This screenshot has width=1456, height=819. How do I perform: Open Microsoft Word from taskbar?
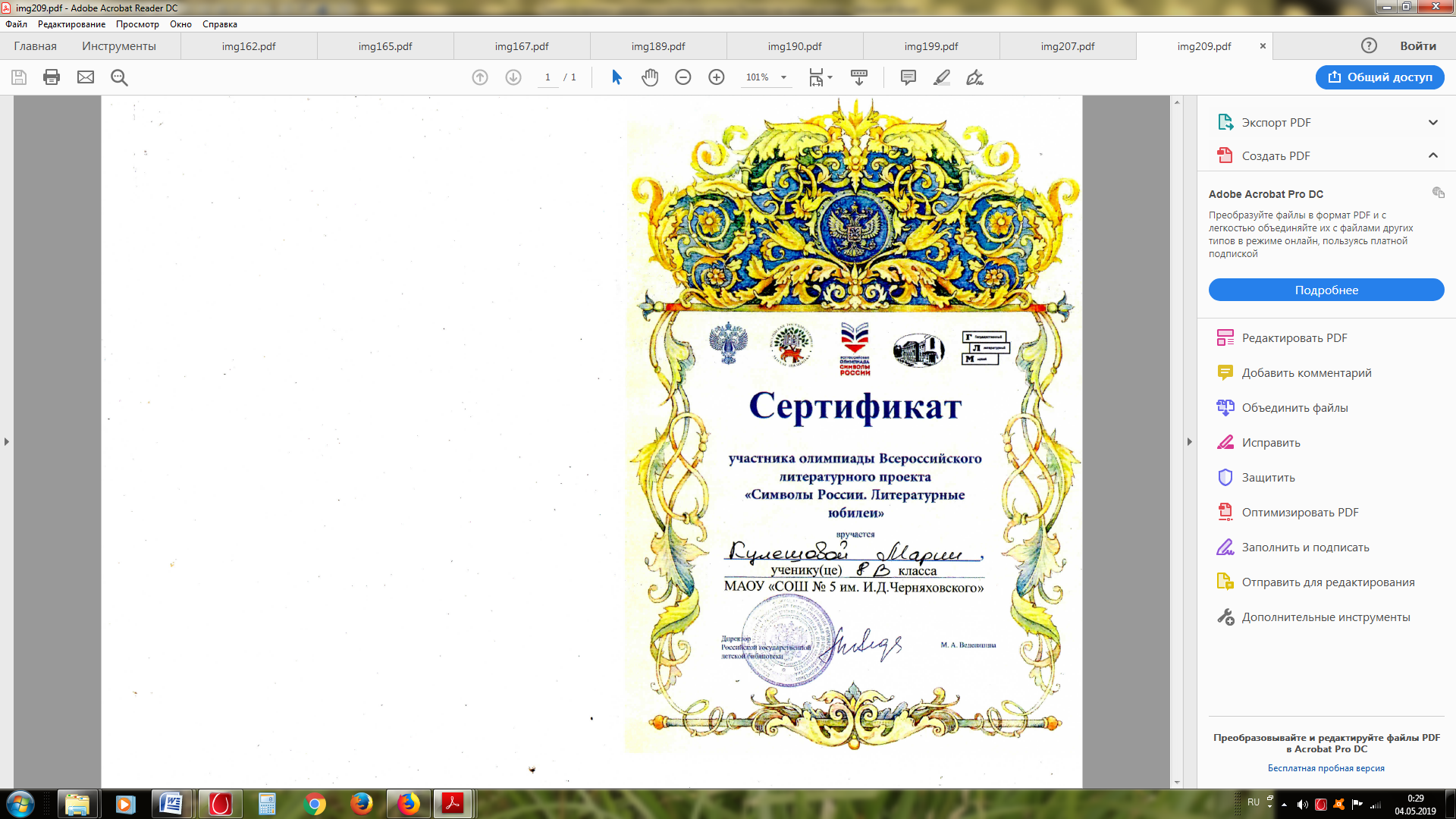pyautogui.click(x=171, y=804)
